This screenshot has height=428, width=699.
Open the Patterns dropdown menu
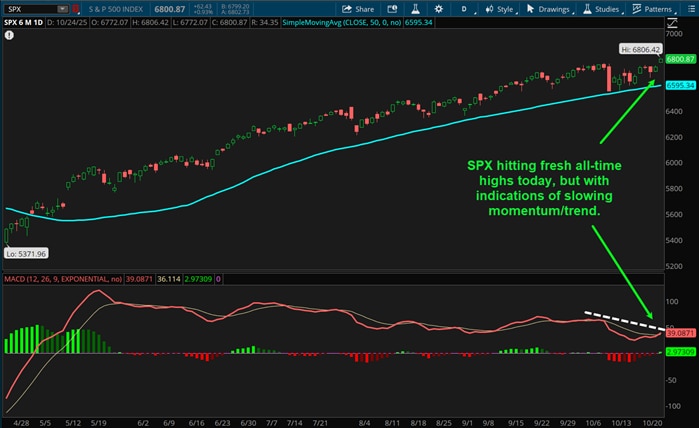coord(654,9)
